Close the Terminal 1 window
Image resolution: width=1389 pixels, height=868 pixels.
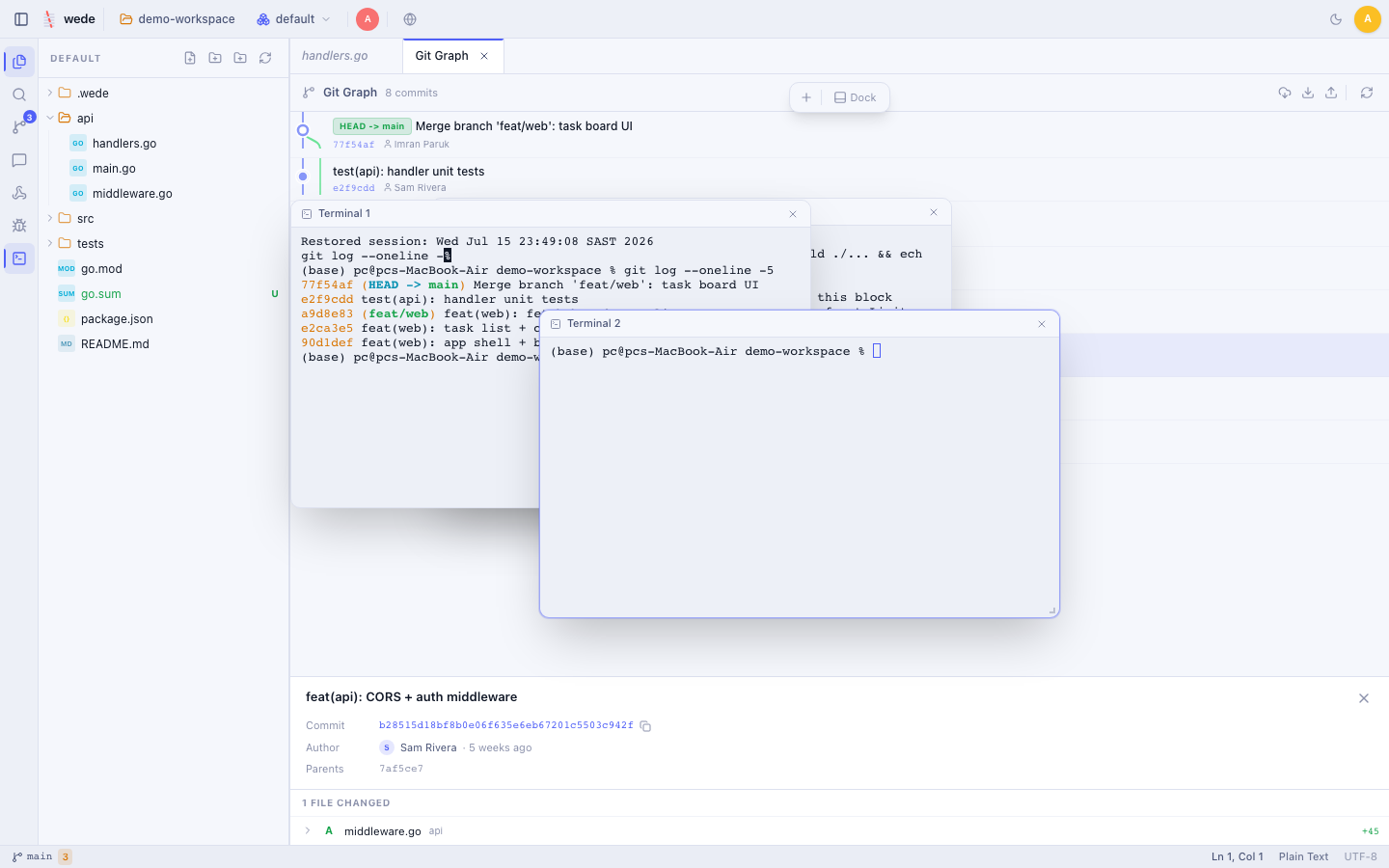(x=793, y=214)
